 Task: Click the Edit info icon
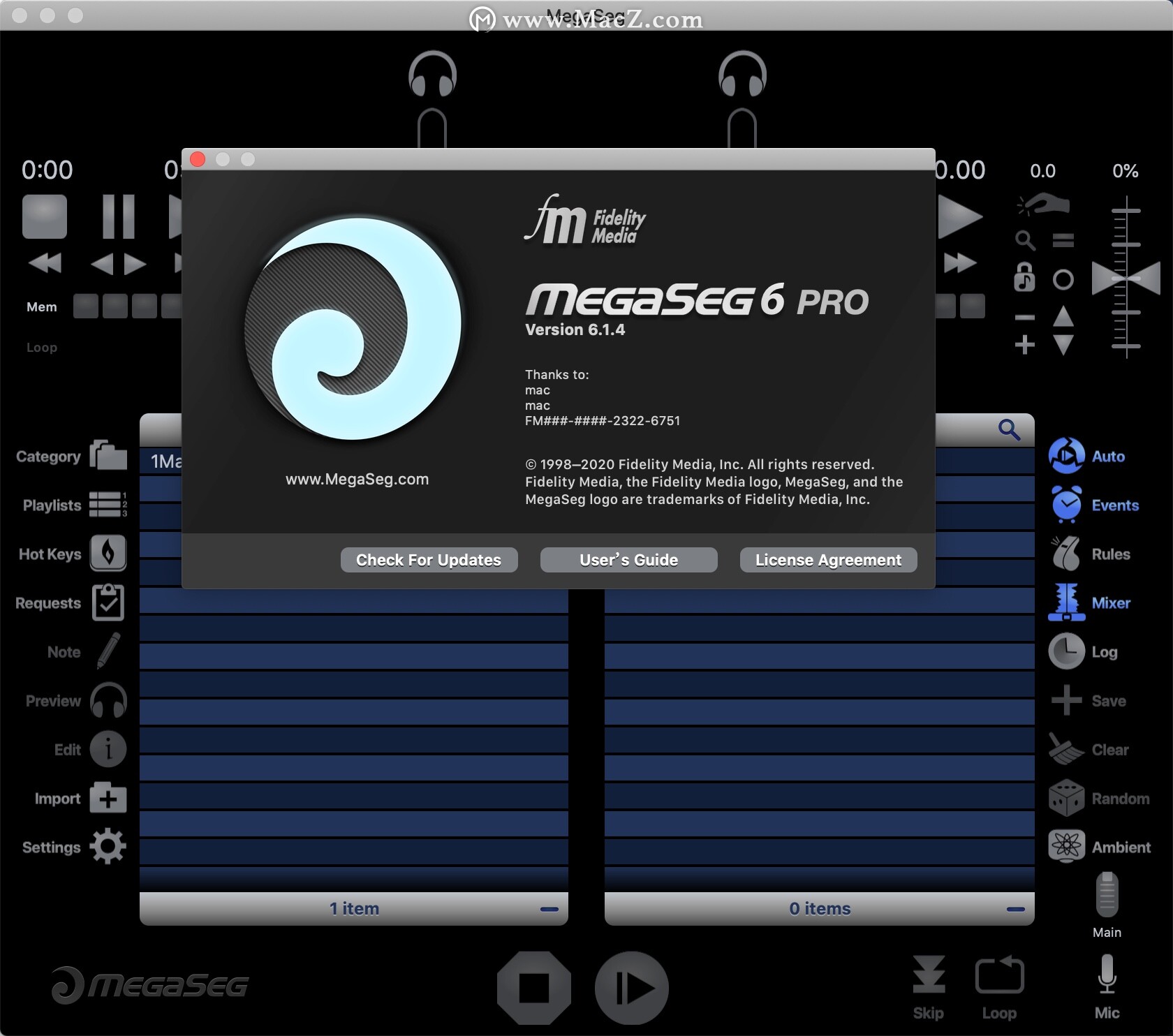108,749
